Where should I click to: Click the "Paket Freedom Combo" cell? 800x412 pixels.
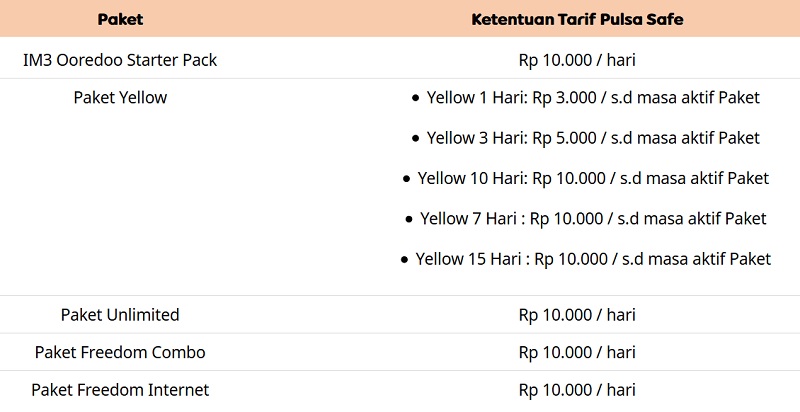(120, 352)
